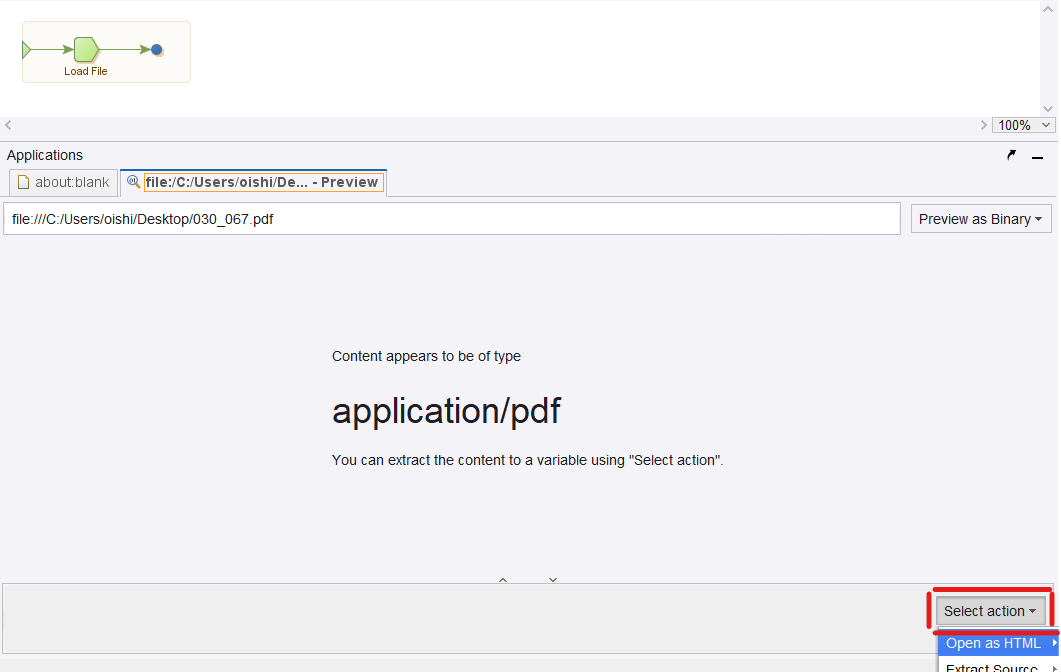1061x672 pixels.
Task: Choose Open as HTML menu item
Action: pyautogui.click(x=999, y=644)
